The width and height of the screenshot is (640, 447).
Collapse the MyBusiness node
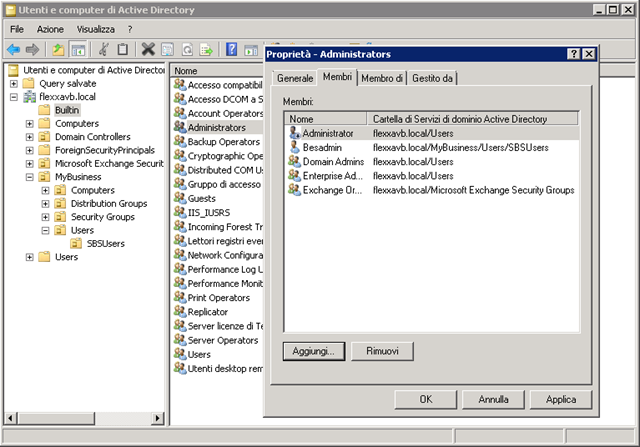[x=29, y=177]
